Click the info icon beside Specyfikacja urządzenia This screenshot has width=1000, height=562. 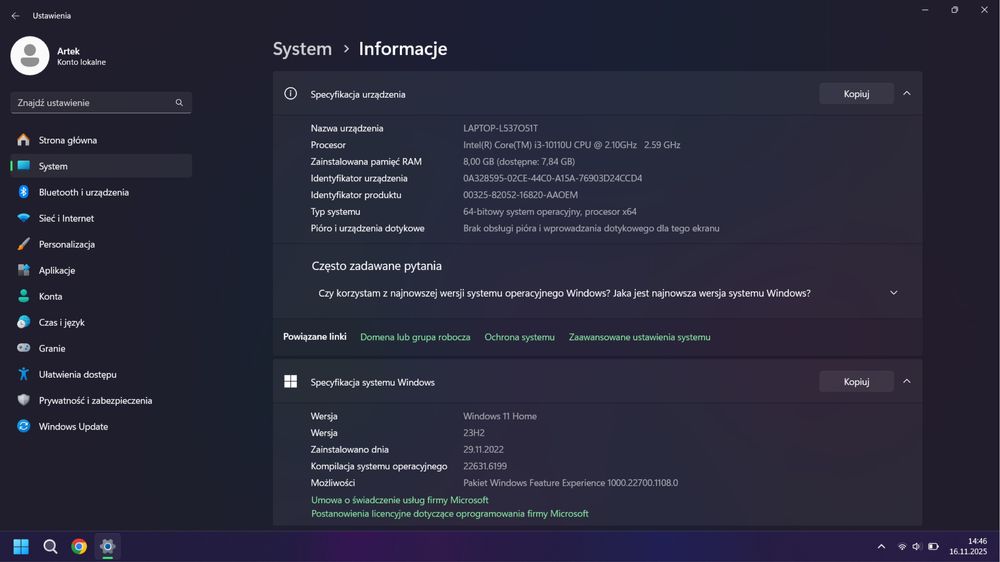tap(290, 94)
